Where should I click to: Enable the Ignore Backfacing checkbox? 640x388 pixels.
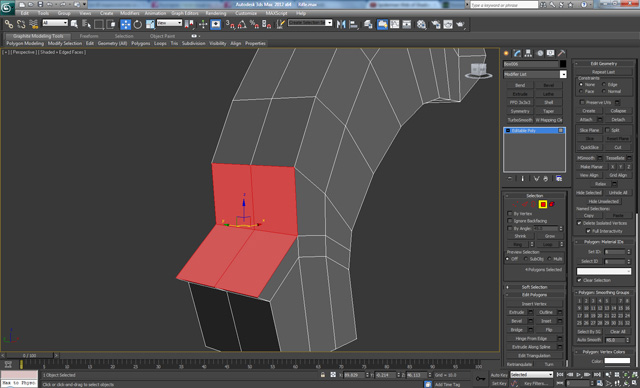click(510, 221)
